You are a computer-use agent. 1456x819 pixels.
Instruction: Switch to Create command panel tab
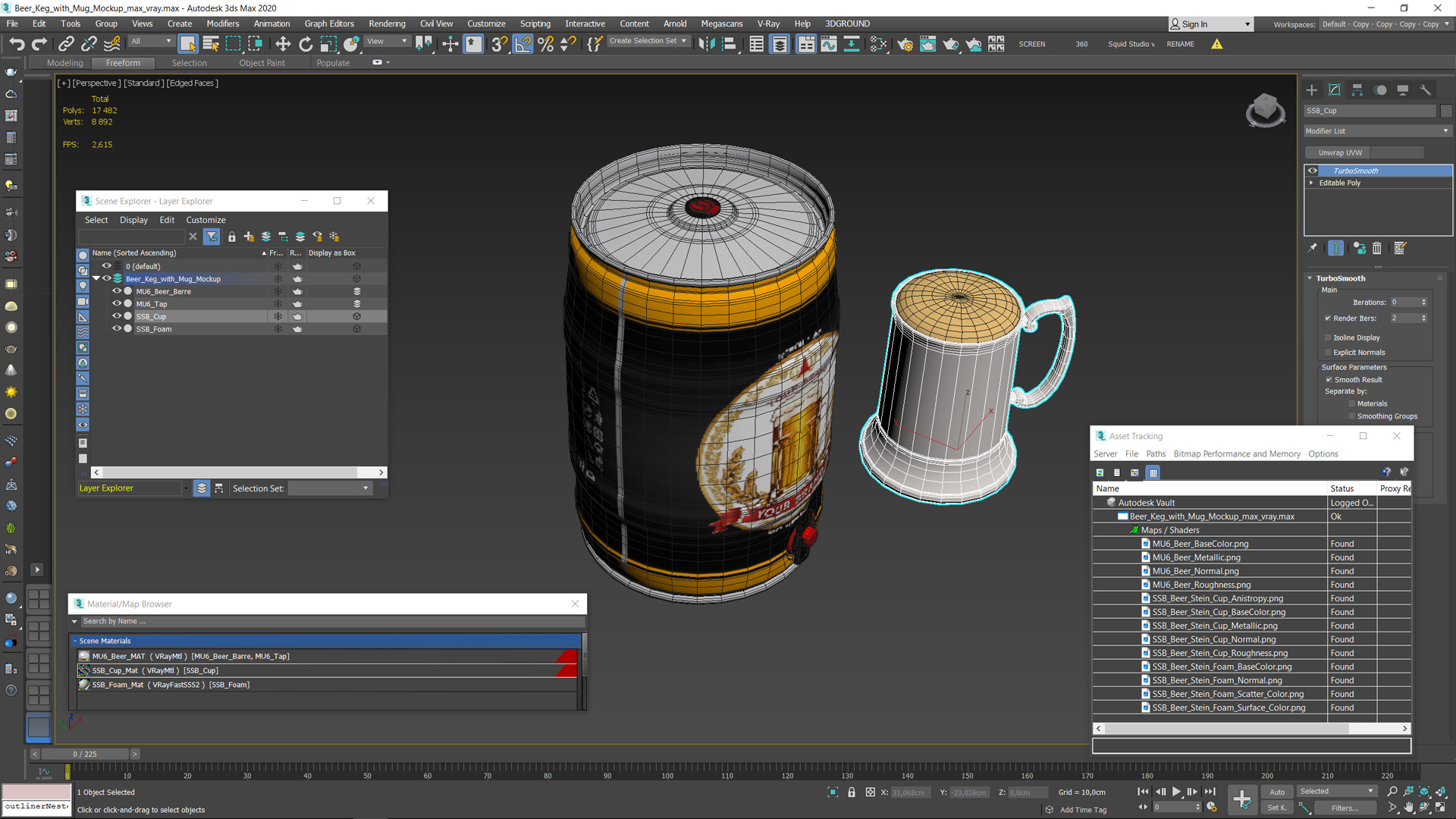(1312, 89)
